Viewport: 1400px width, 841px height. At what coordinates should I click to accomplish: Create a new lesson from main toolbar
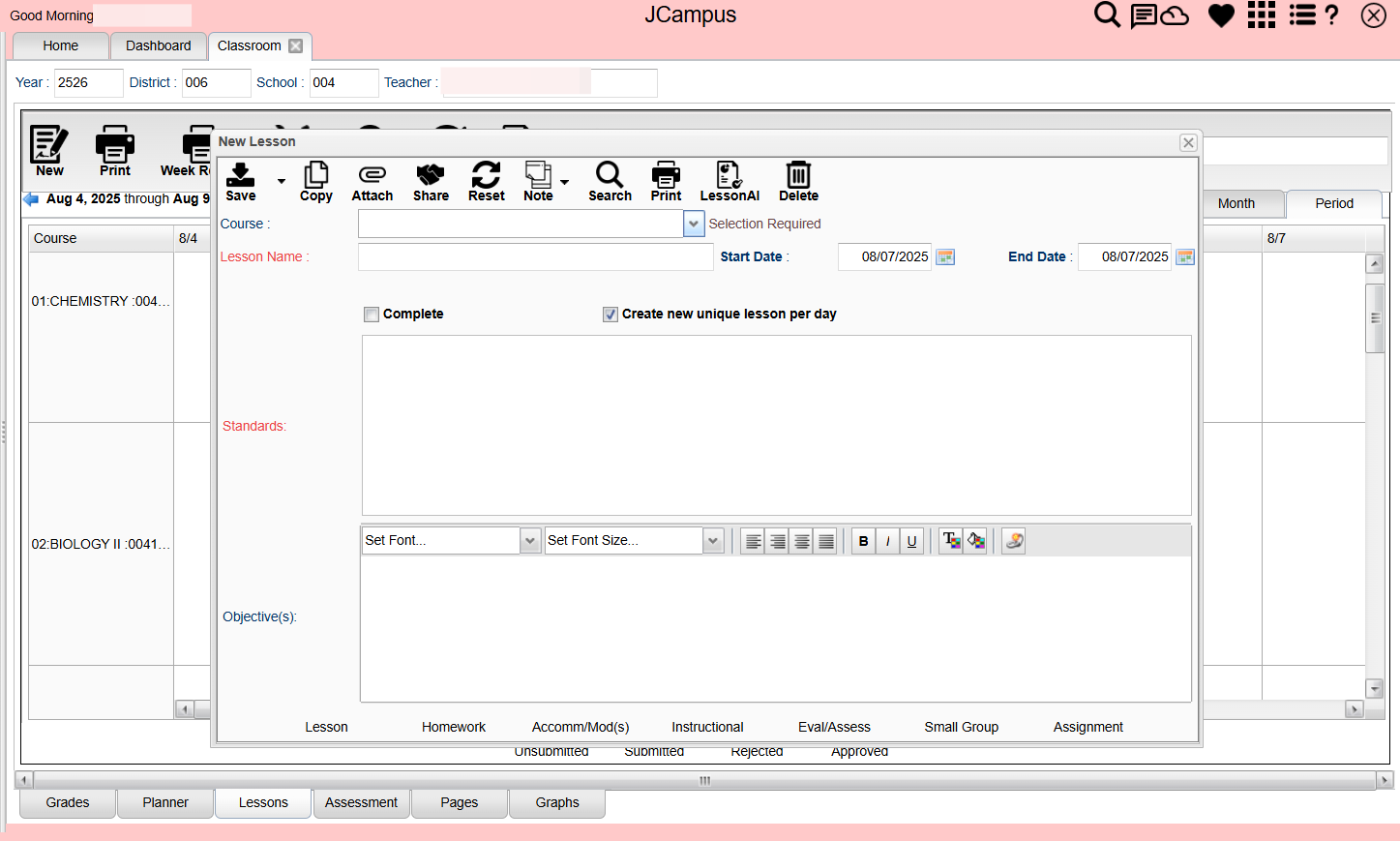coord(49,151)
